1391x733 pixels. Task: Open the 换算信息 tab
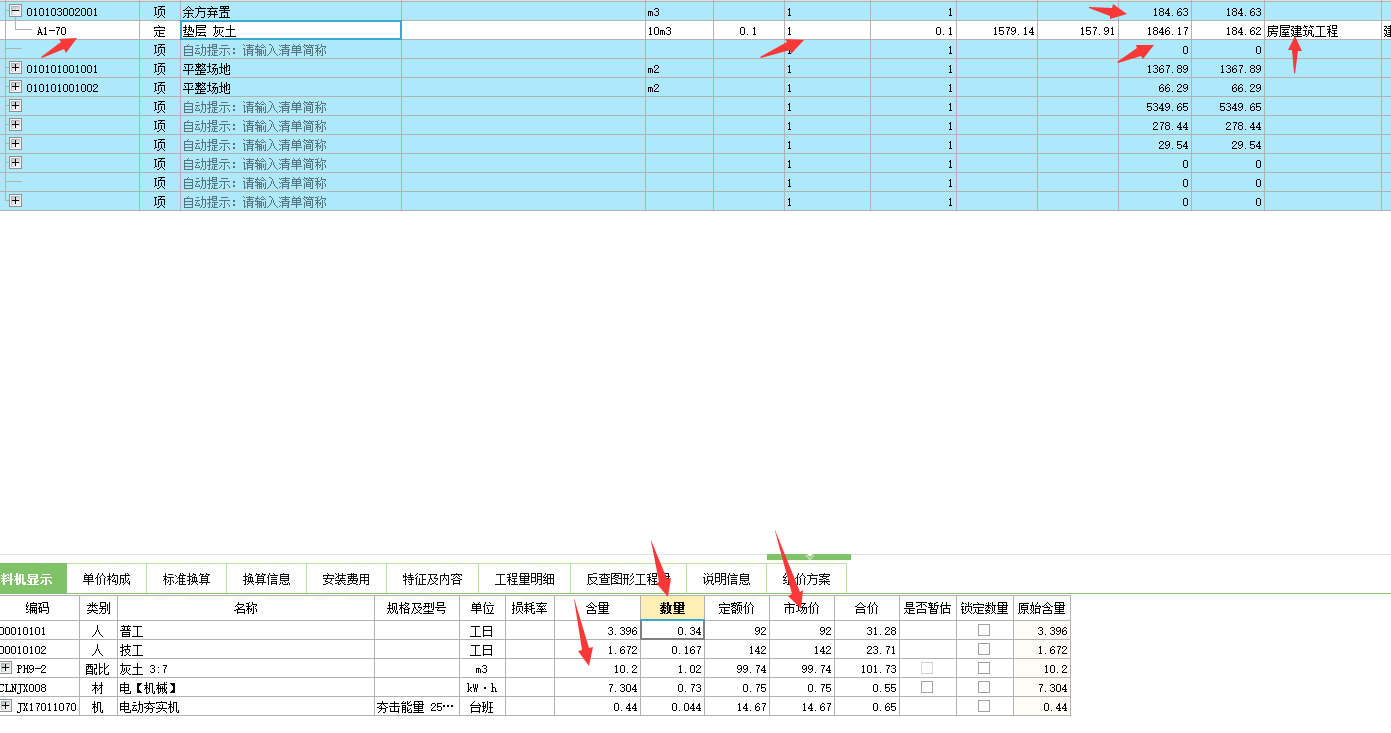(x=266, y=579)
